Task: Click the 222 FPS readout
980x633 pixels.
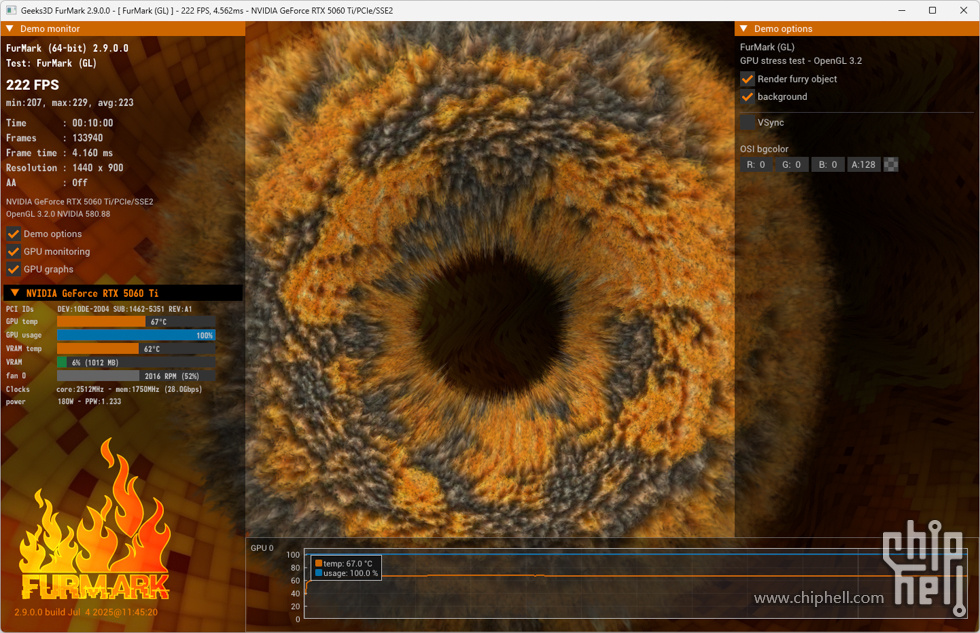Action: (32, 85)
